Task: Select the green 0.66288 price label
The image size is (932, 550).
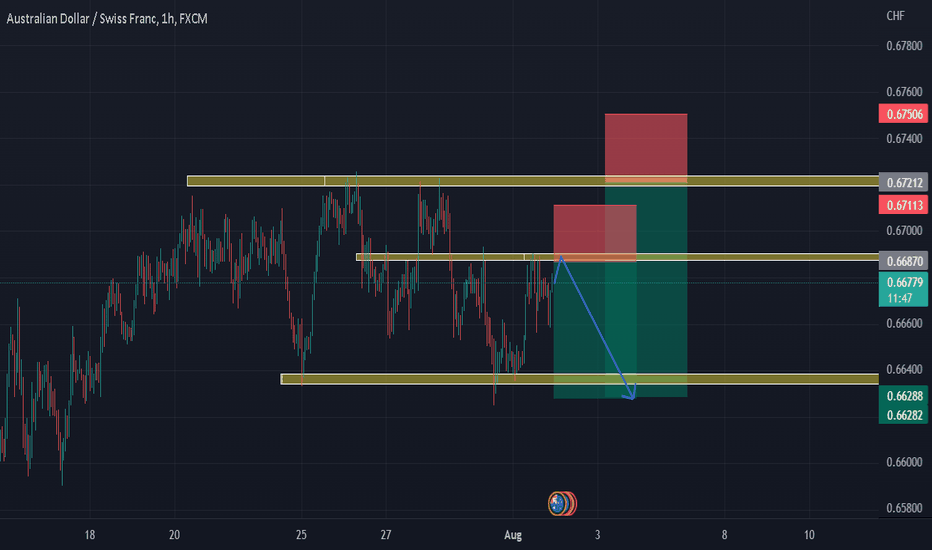Action: 903,396
